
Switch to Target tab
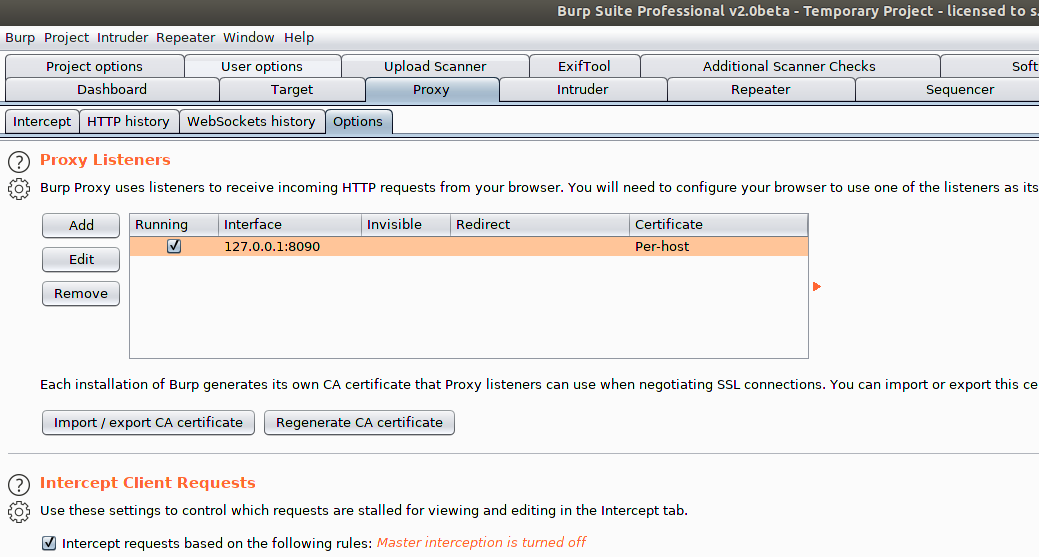[x=292, y=89]
